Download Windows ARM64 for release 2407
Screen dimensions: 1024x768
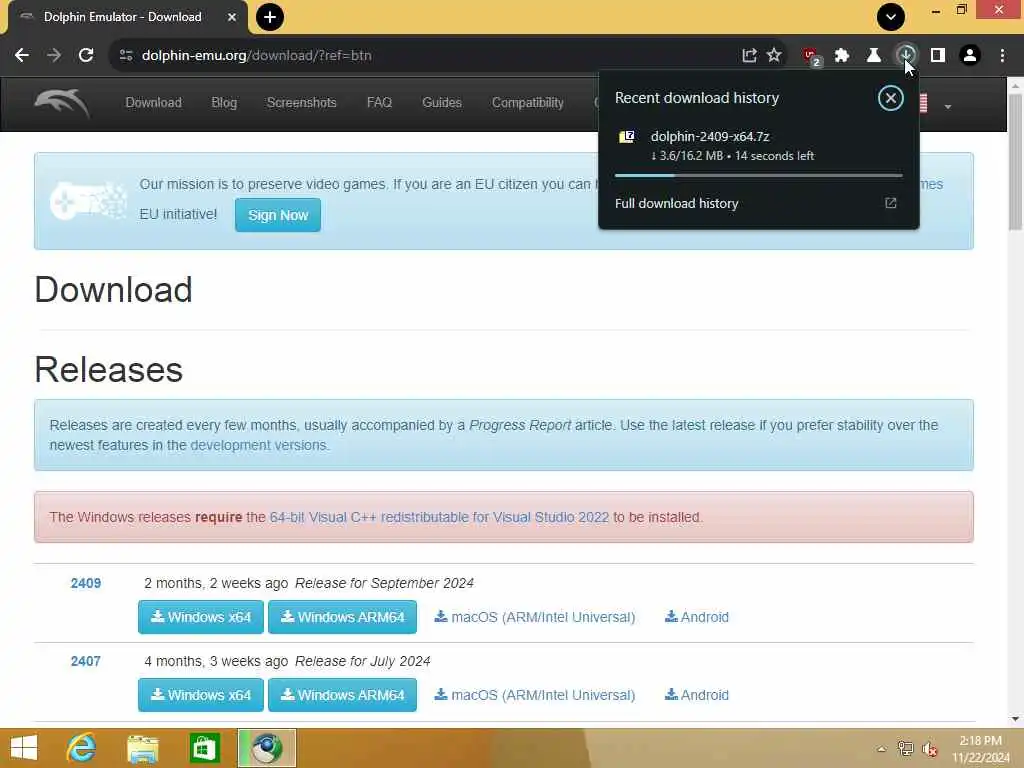coord(342,695)
